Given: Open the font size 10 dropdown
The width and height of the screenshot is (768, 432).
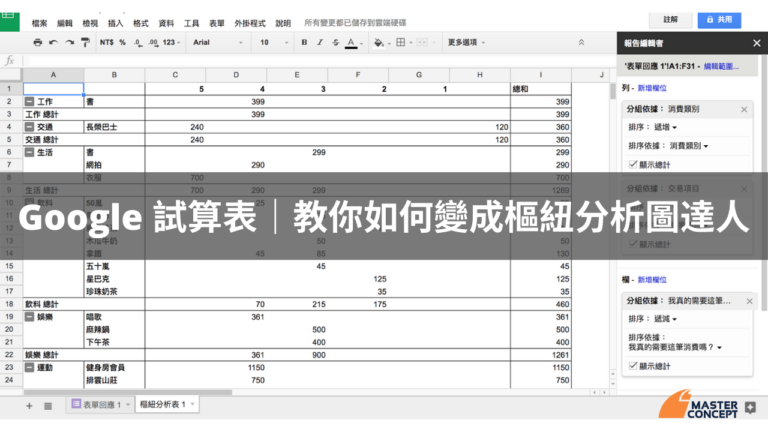Looking at the screenshot, I should [x=274, y=43].
